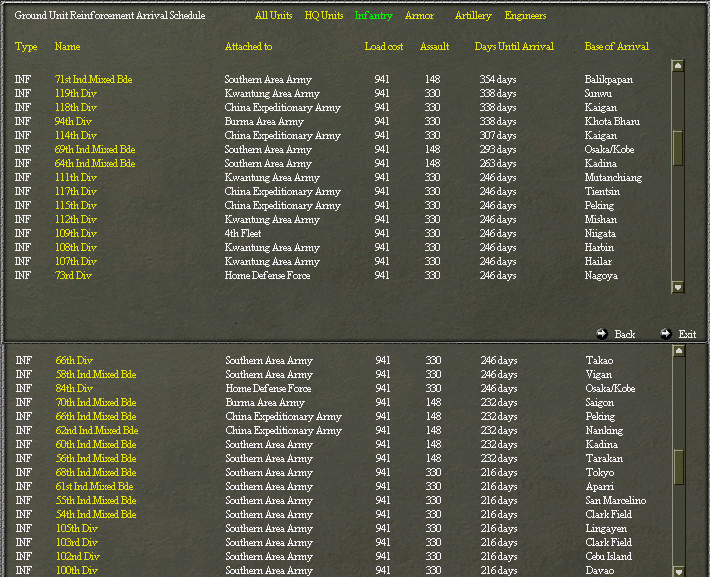The height and width of the screenshot is (577, 710).
Task: Open the 102nd Div unit
Action: tap(77, 557)
